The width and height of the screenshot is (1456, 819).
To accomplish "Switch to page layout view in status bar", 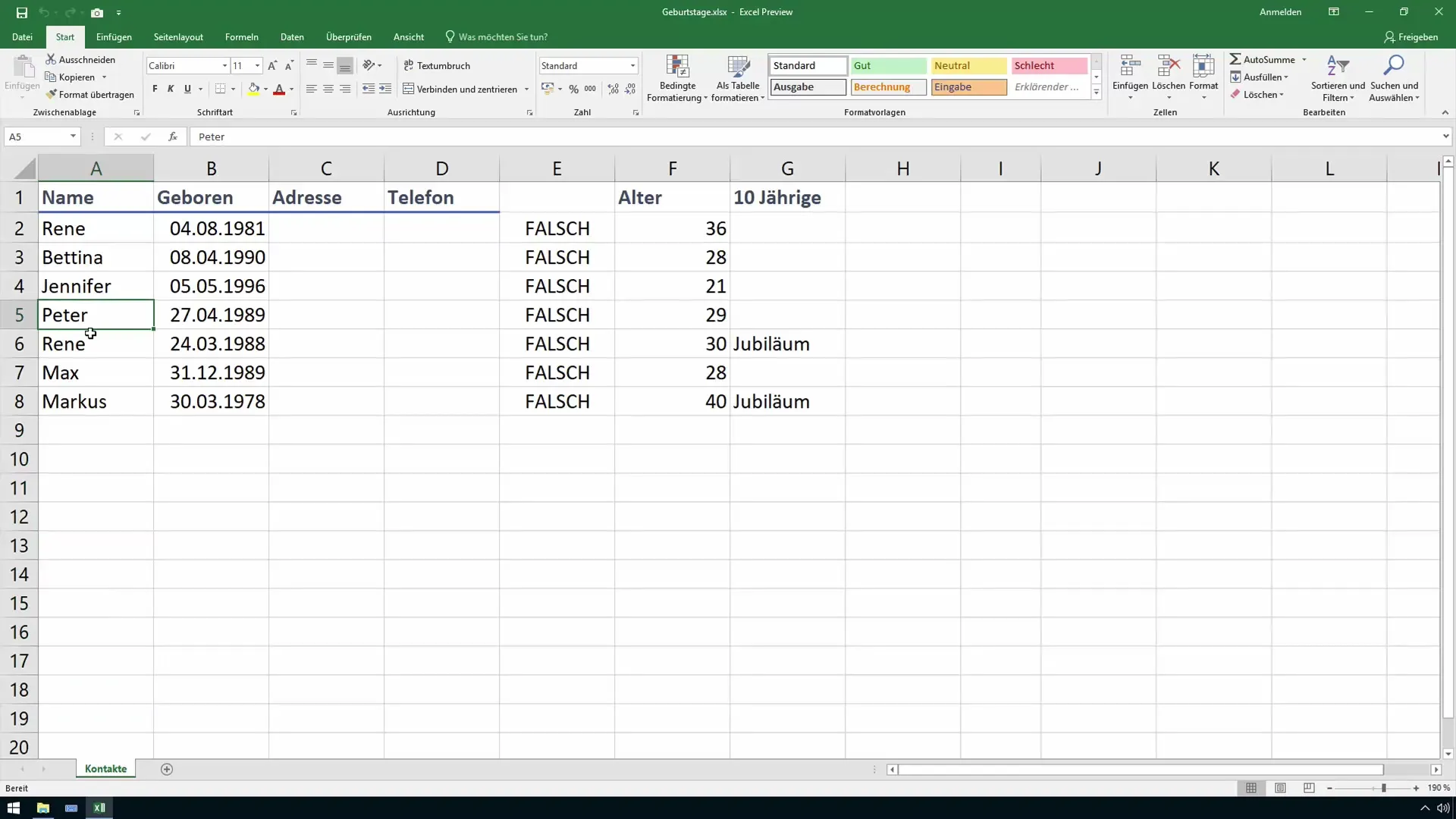I will (x=1280, y=789).
